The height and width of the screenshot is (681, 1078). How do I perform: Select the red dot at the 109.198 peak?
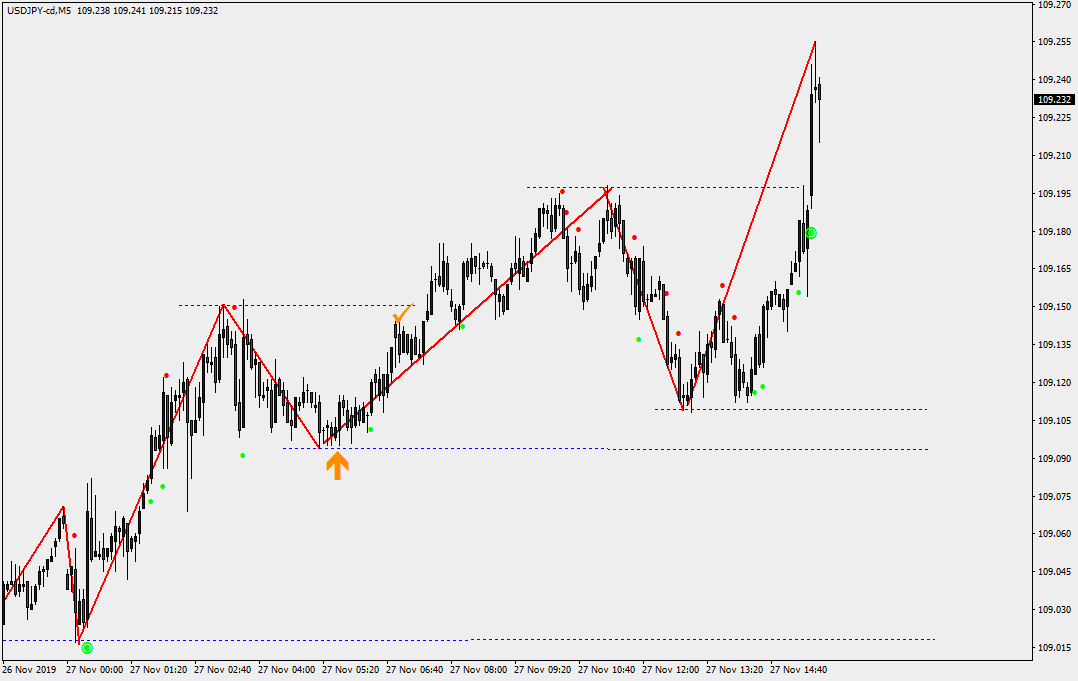tap(562, 192)
